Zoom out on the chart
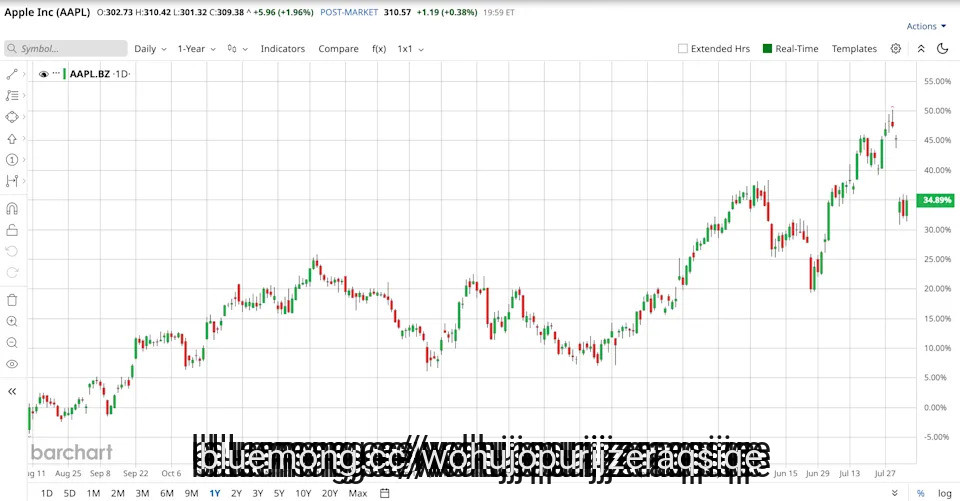Screen dimensions: 960x501 click(12, 343)
